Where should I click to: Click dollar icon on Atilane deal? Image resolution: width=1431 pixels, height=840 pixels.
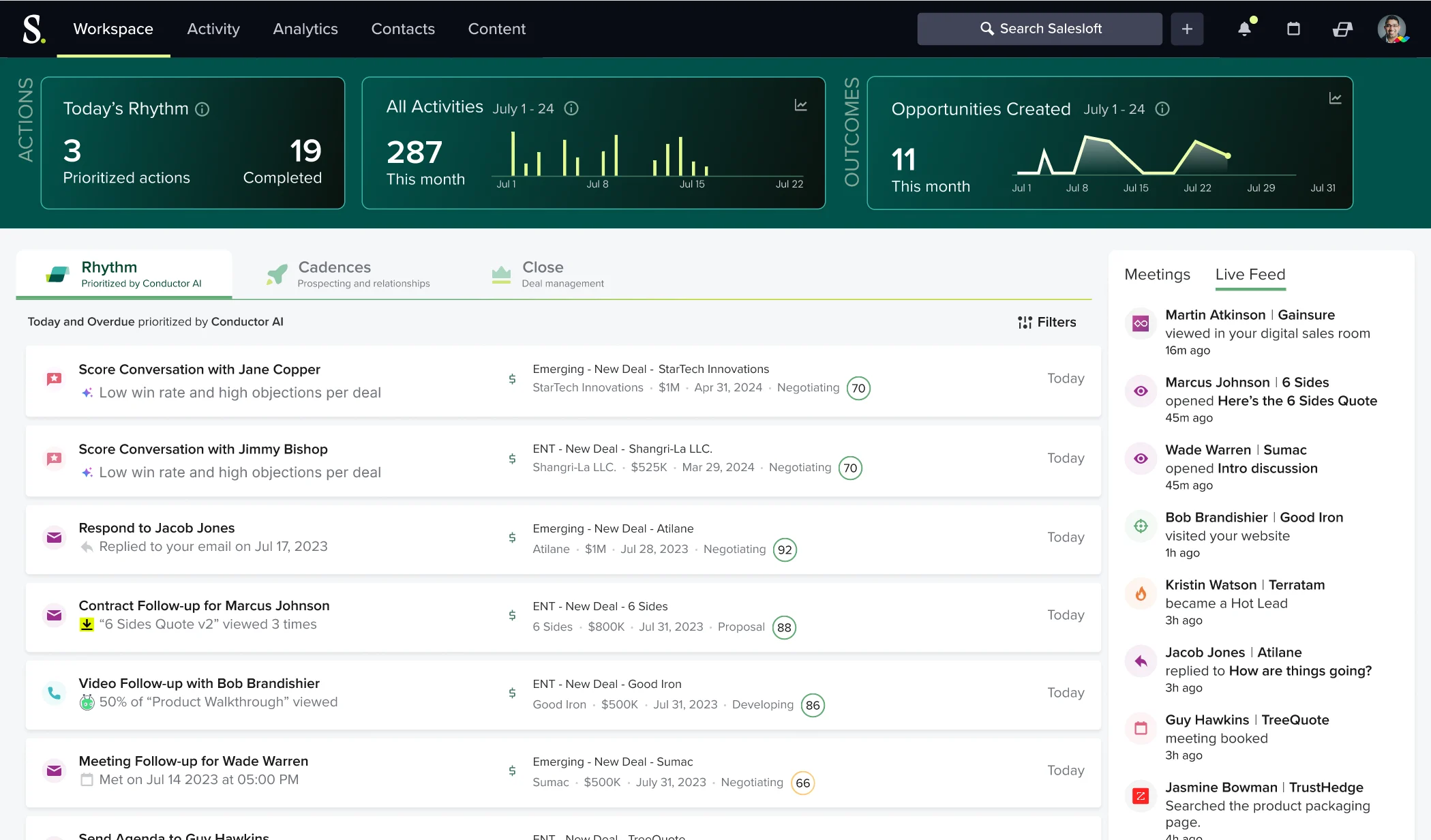(512, 538)
